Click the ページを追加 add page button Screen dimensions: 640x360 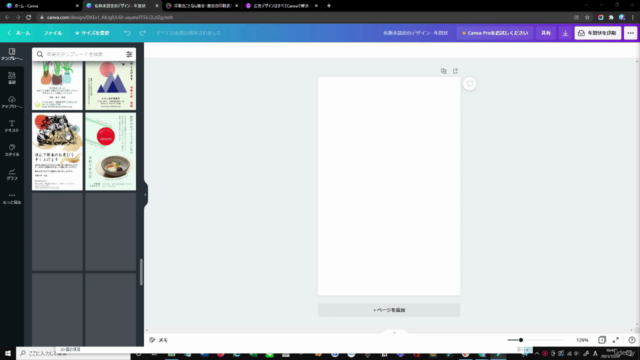coord(389,310)
